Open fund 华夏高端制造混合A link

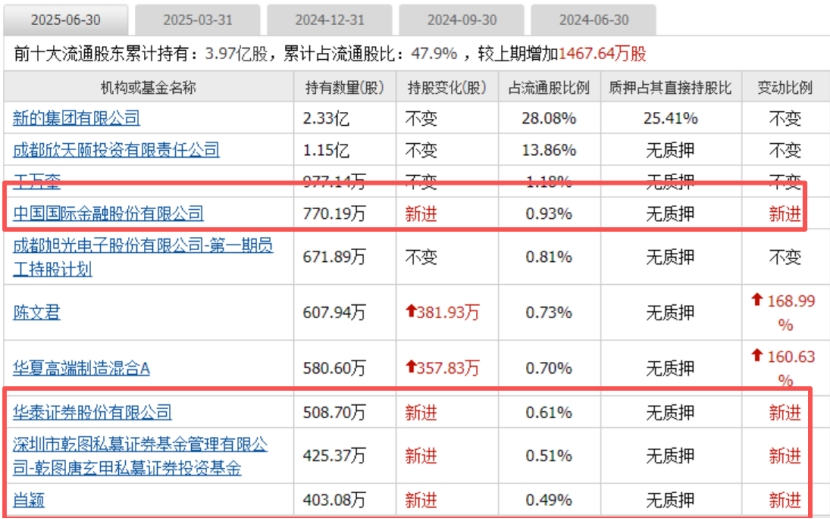click(x=81, y=368)
